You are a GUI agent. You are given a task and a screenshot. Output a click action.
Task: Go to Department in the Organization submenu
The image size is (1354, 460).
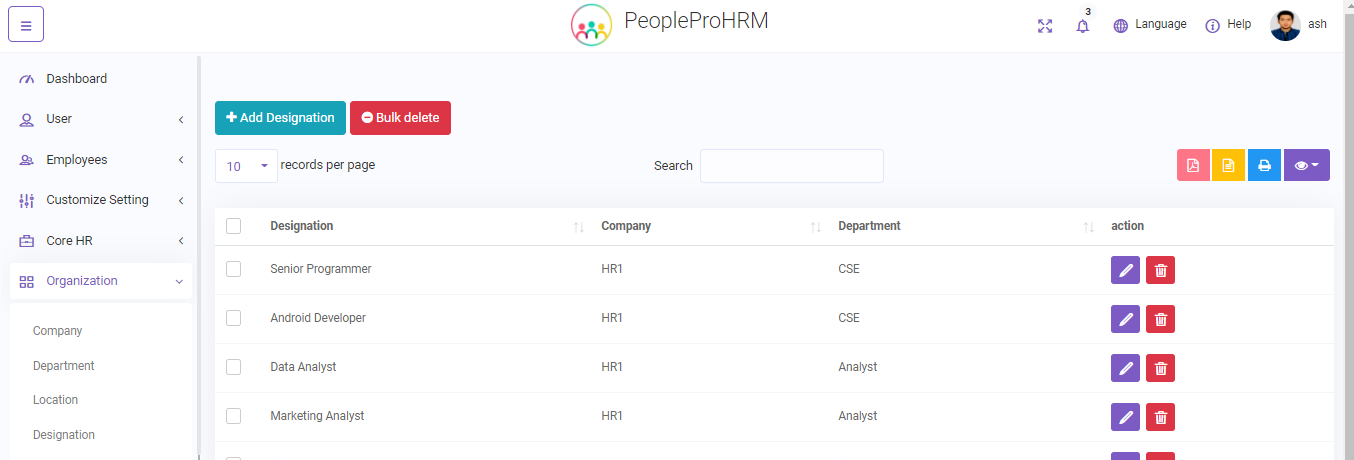coord(64,366)
